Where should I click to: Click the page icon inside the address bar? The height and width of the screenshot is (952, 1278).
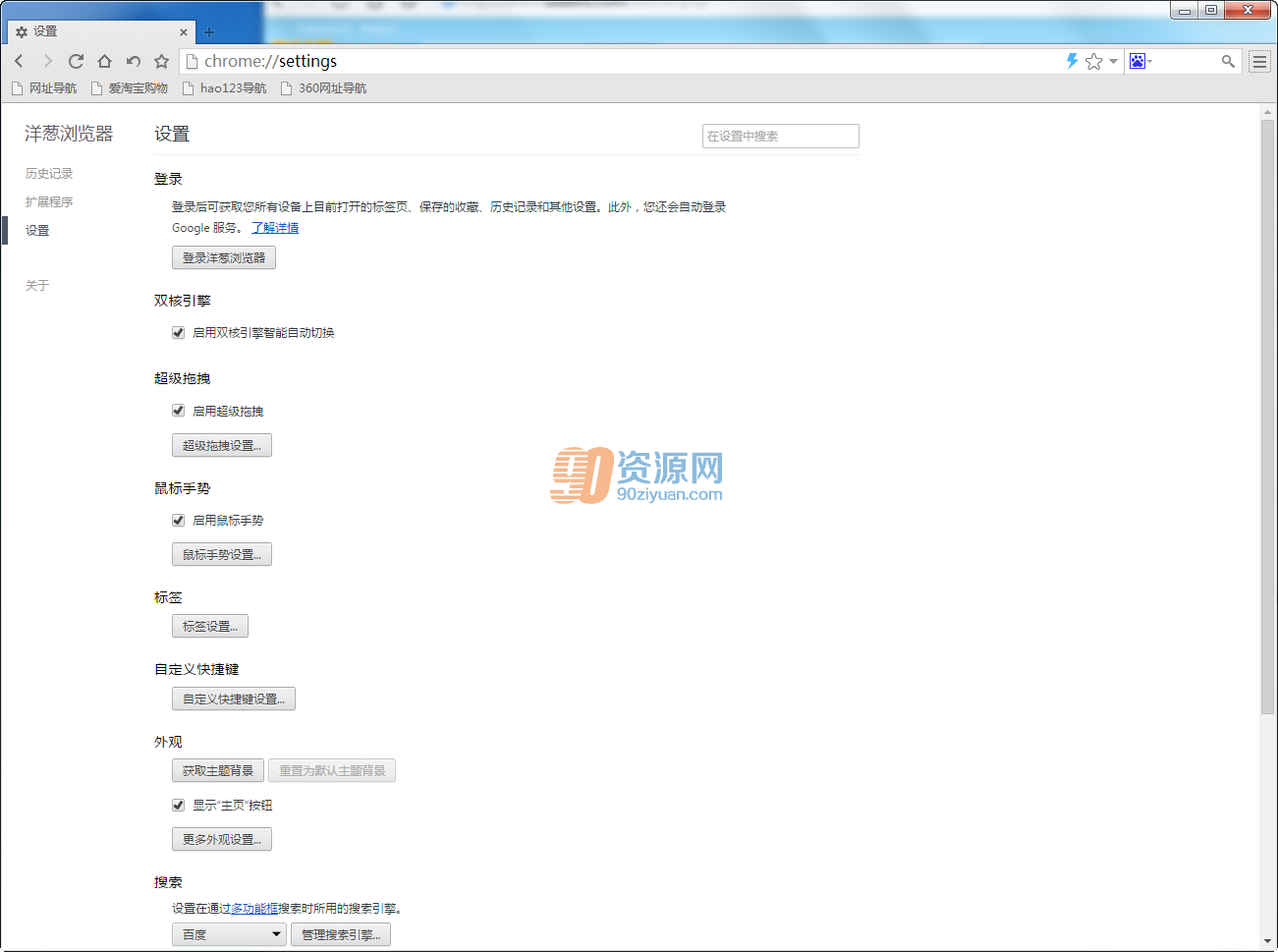(192, 61)
